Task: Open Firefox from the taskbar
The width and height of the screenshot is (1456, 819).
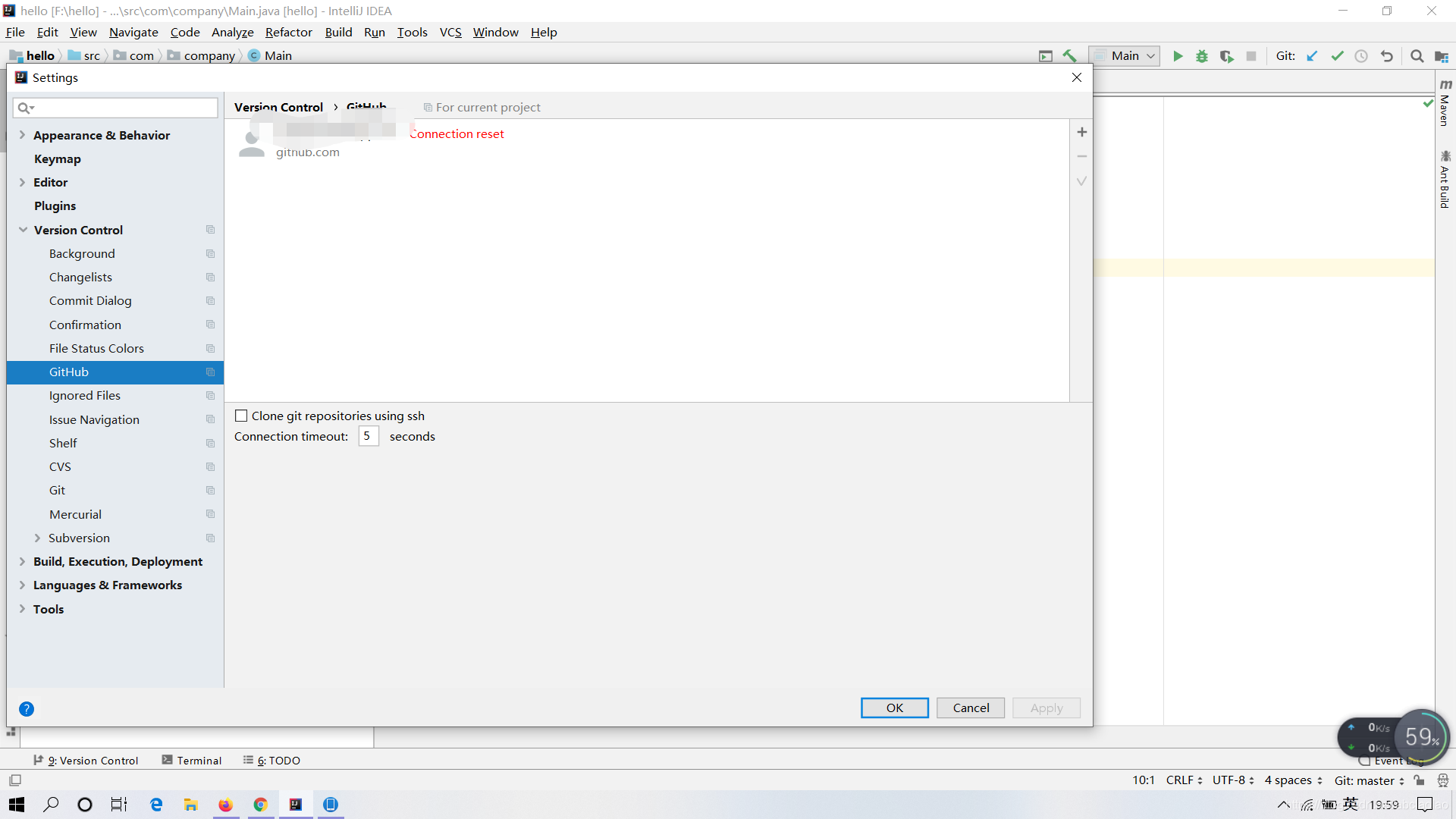Action: point(225,805)
